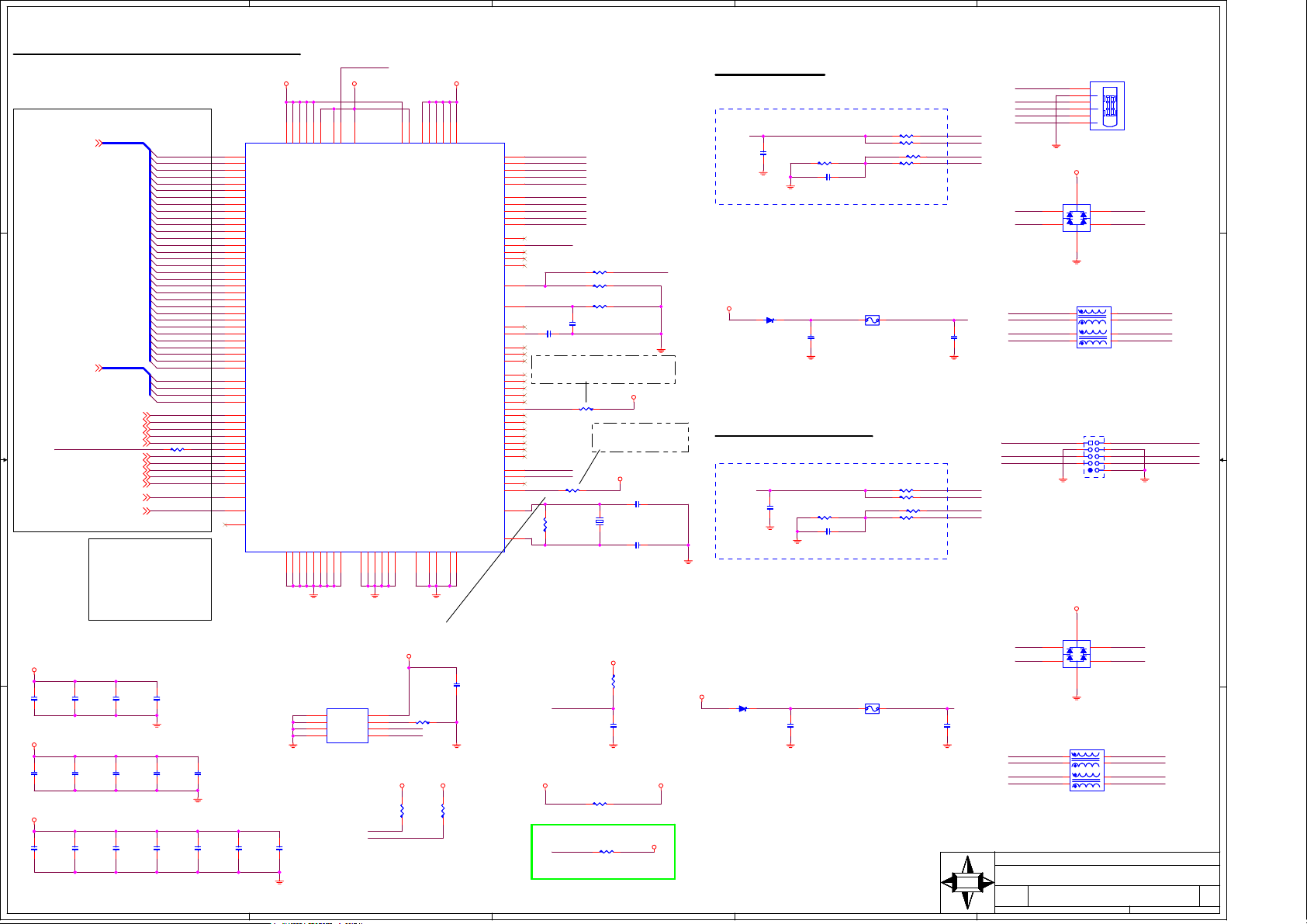Viewport: 1307px width, 924px height.
Task: Select the left vertical pull-up resistor of pair
Action: [402, 811]
